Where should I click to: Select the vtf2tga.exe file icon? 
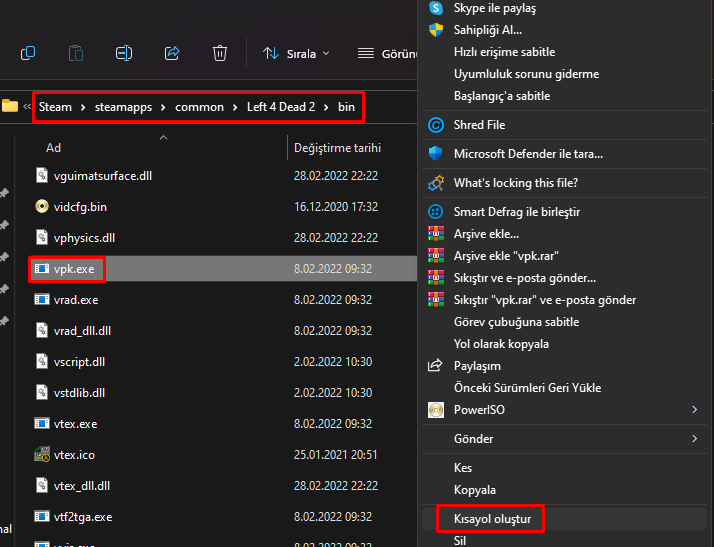click(42, 516)
